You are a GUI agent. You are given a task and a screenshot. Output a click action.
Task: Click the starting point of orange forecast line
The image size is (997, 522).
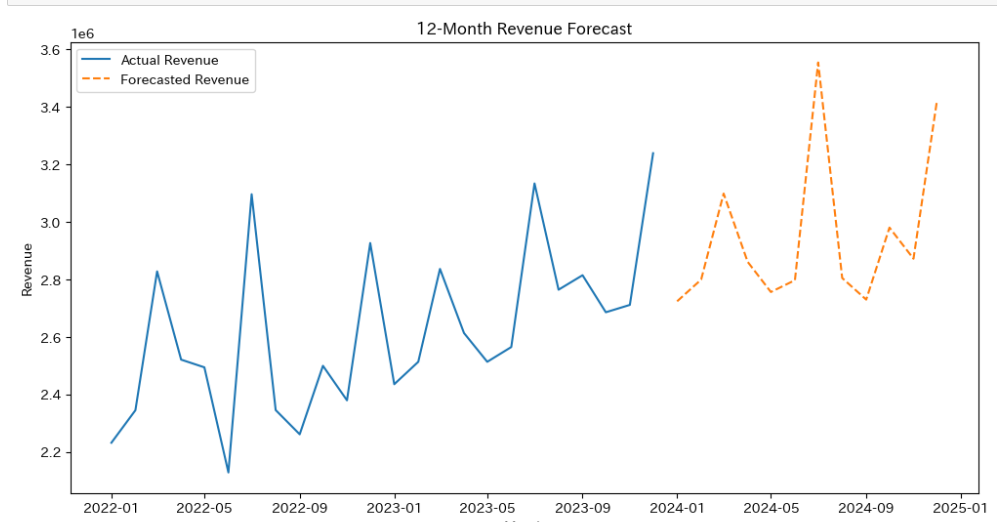[677, 301]
